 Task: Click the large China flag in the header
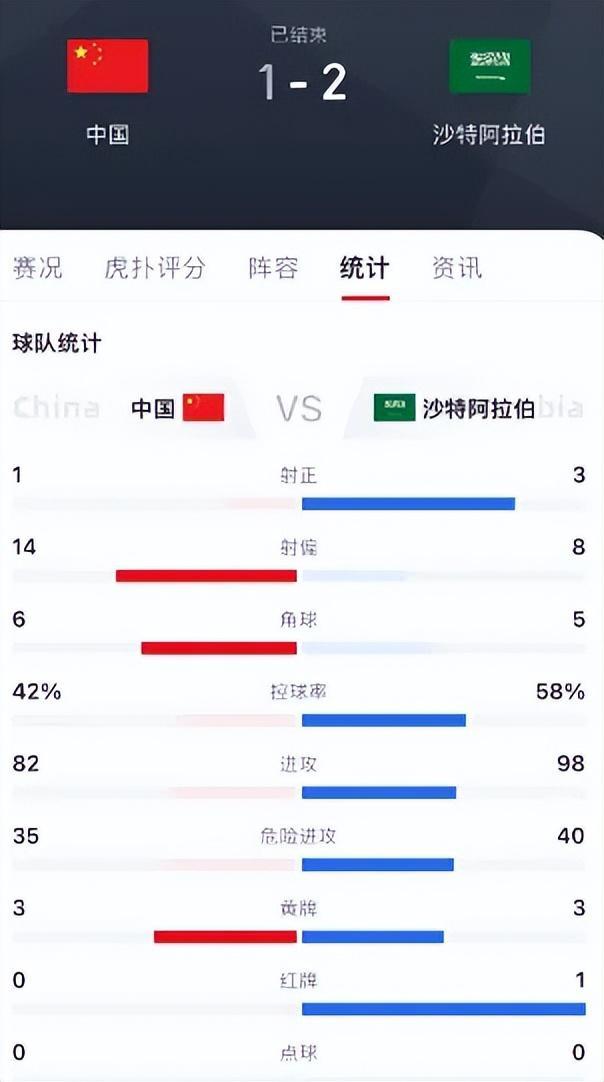(x=108, y=67)
